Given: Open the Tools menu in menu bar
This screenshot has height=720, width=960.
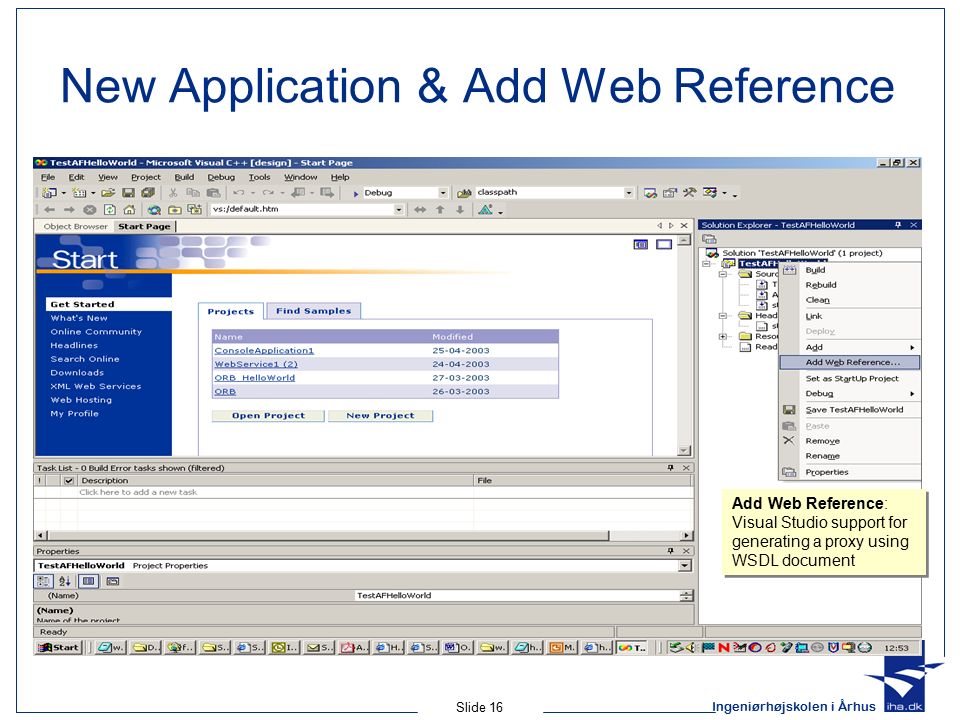Looking at the screenshot, I should [x=259, y=177].
